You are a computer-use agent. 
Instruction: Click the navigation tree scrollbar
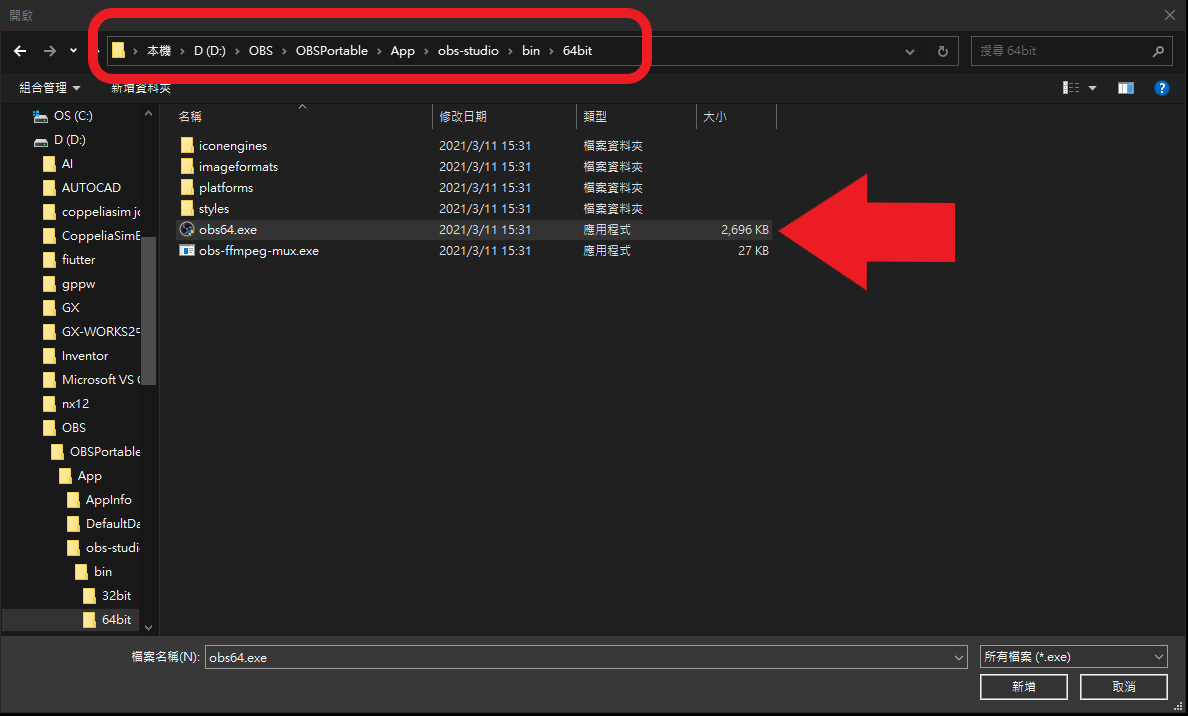(x=148, y=311)
